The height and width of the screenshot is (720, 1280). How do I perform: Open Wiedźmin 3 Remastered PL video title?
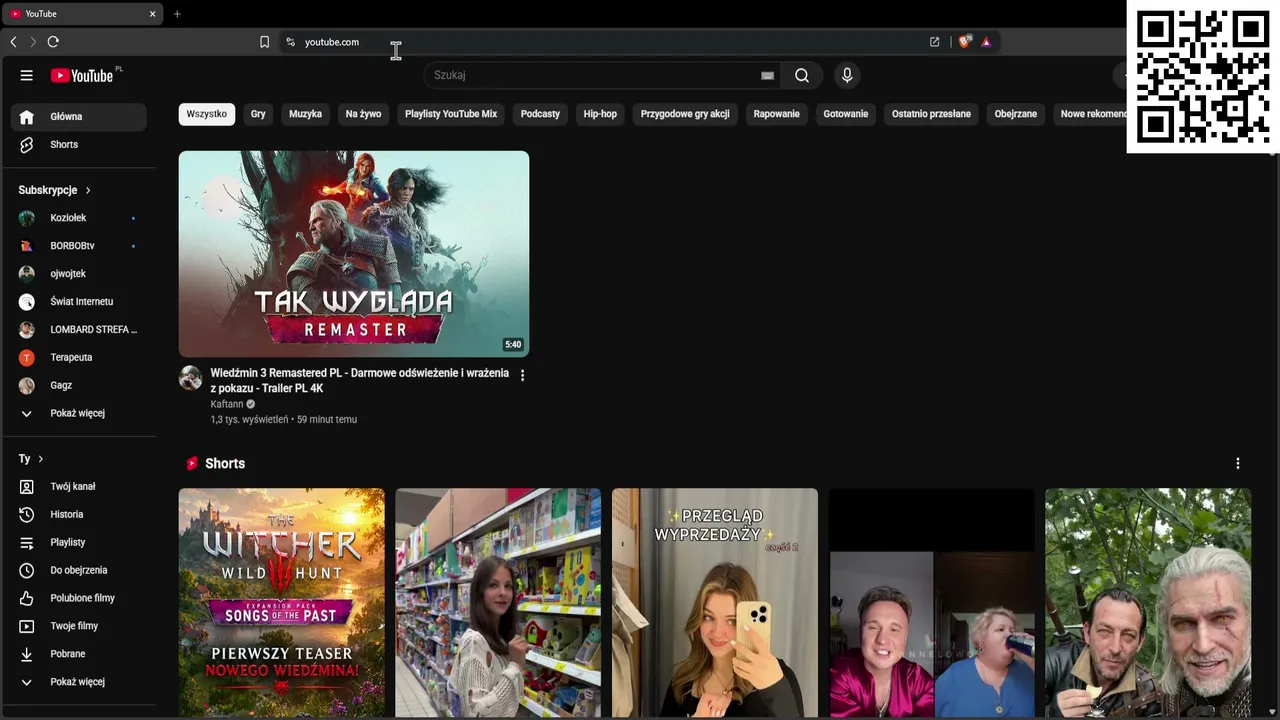point(360,381)
